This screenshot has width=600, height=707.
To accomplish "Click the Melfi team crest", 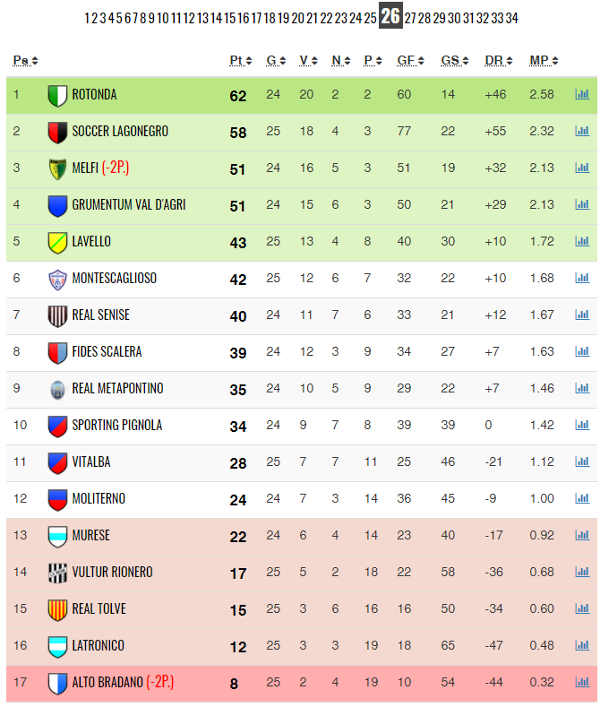I will 58,169.
